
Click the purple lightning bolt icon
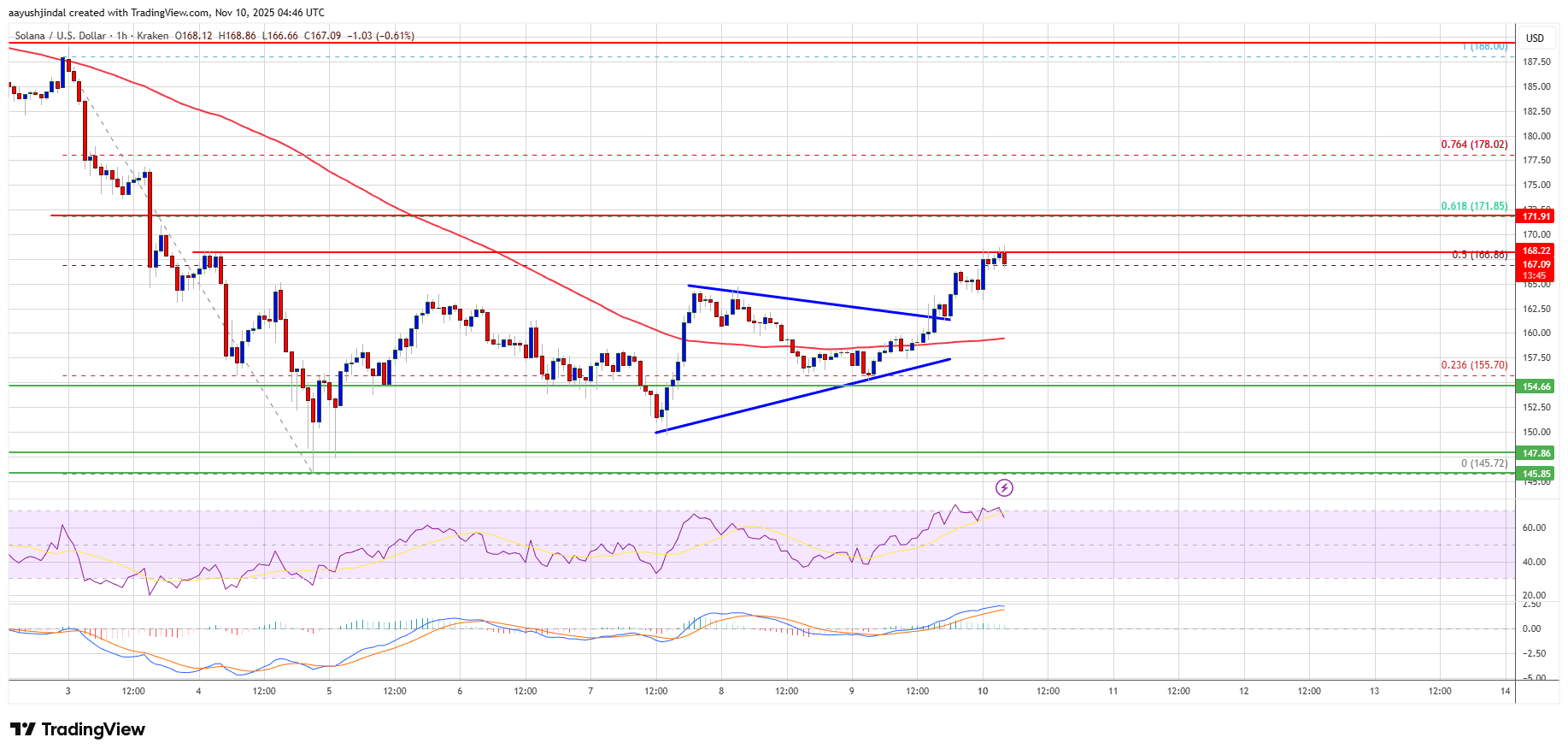point(1004,487)
